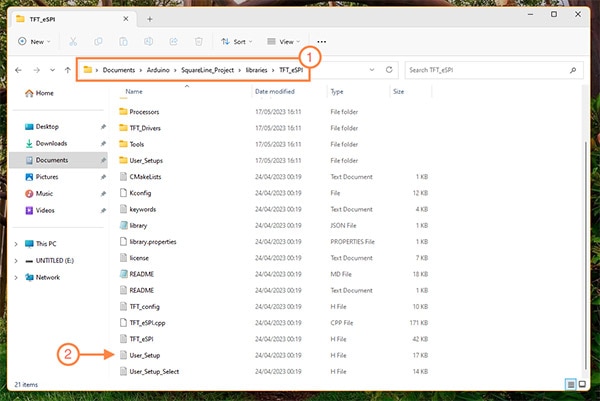This screenshot has width=600, height=401.
Task: Refresh the current folder view
Action: point(390,70)
